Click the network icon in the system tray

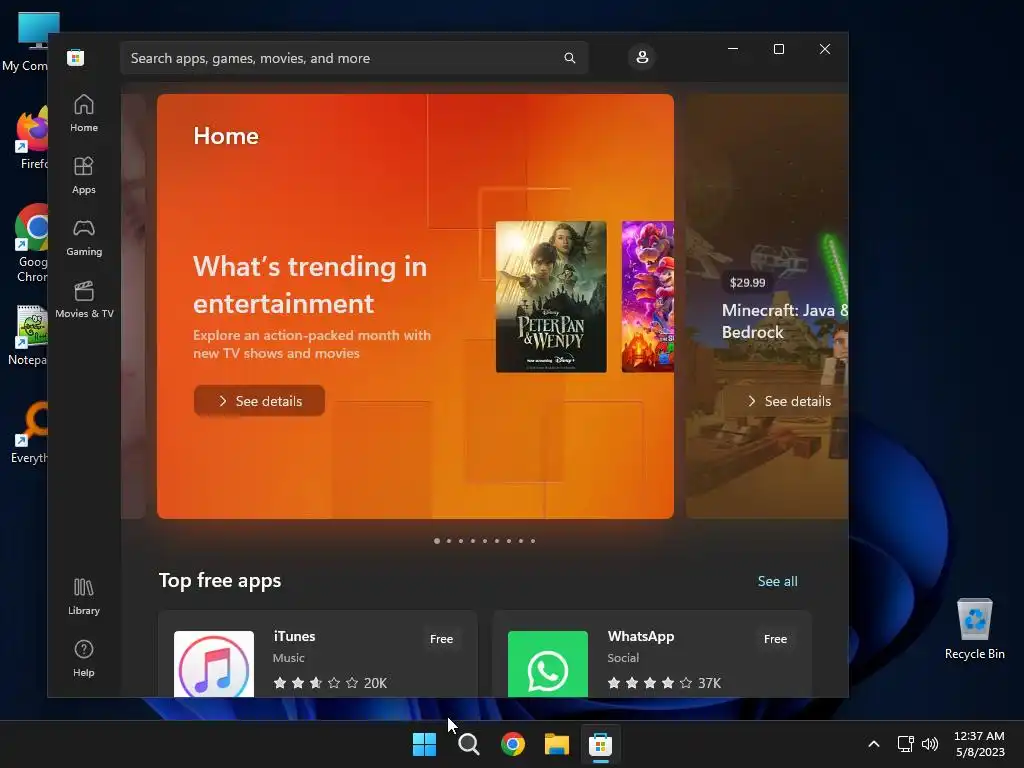(905, 744)
